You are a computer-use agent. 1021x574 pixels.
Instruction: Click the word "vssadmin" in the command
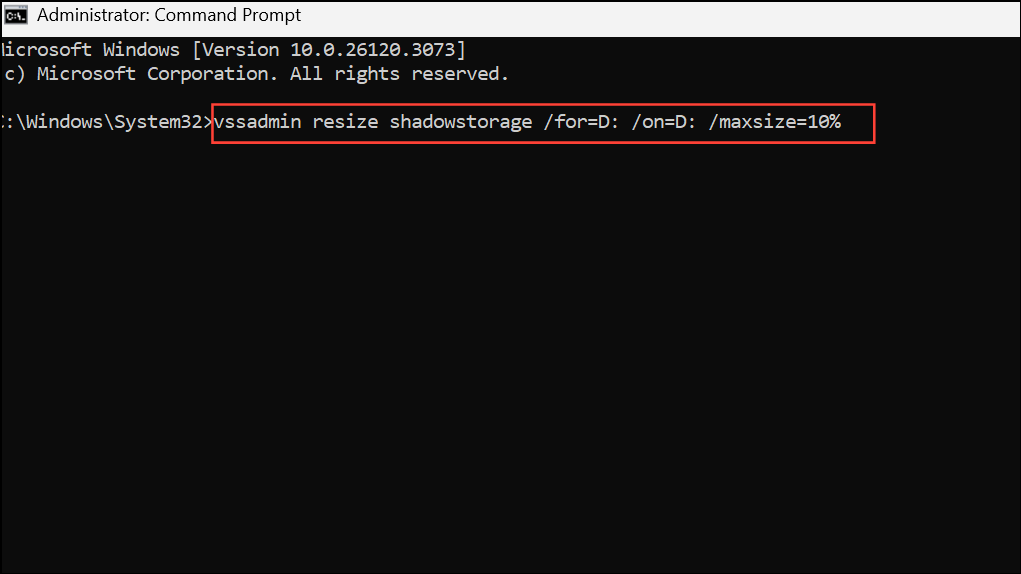[x=257, y=122]
